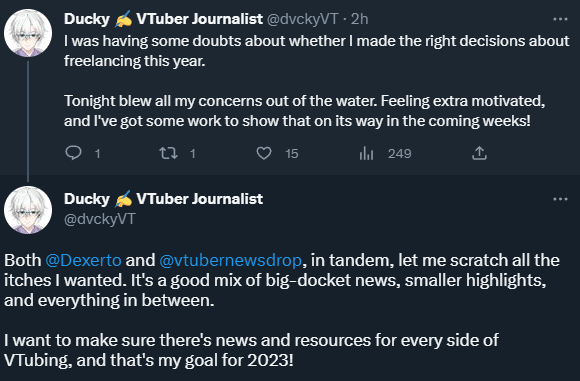Open the tweet via its 2h timestamp
The image size is (580, 381).
pyautogui.click(x=360, y=19)
